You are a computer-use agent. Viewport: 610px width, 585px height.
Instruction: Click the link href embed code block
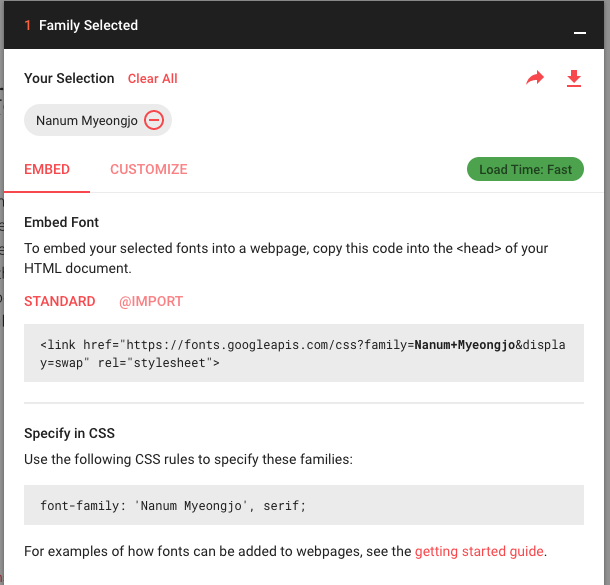304,353
